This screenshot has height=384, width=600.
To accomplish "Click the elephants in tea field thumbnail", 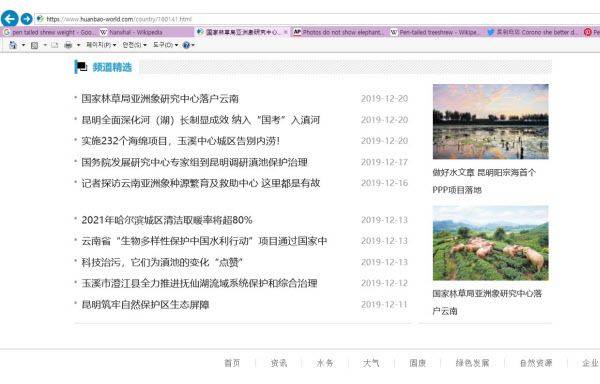I will (491, 243).
